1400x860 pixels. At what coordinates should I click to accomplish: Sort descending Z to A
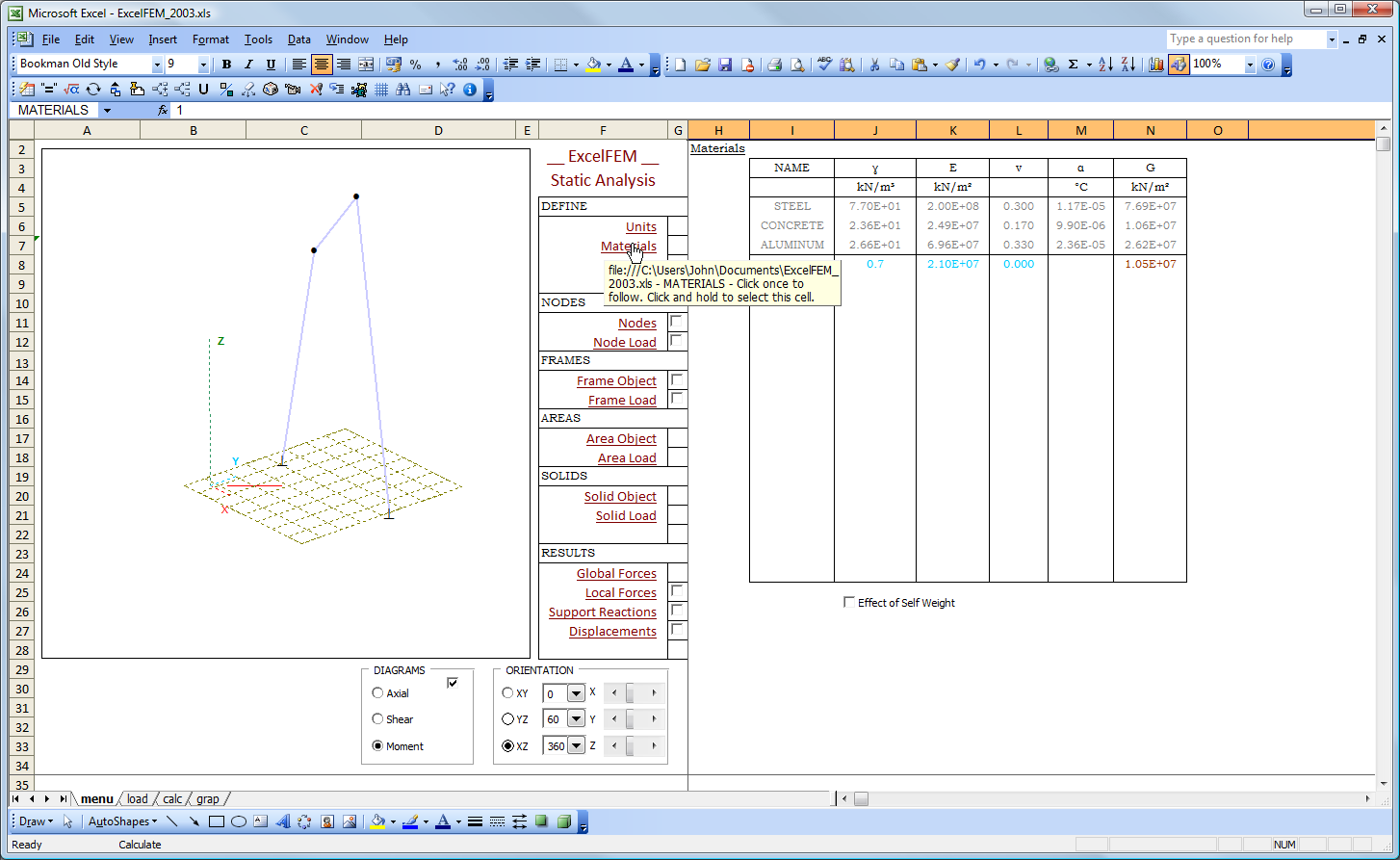(x=1128, y=65)
